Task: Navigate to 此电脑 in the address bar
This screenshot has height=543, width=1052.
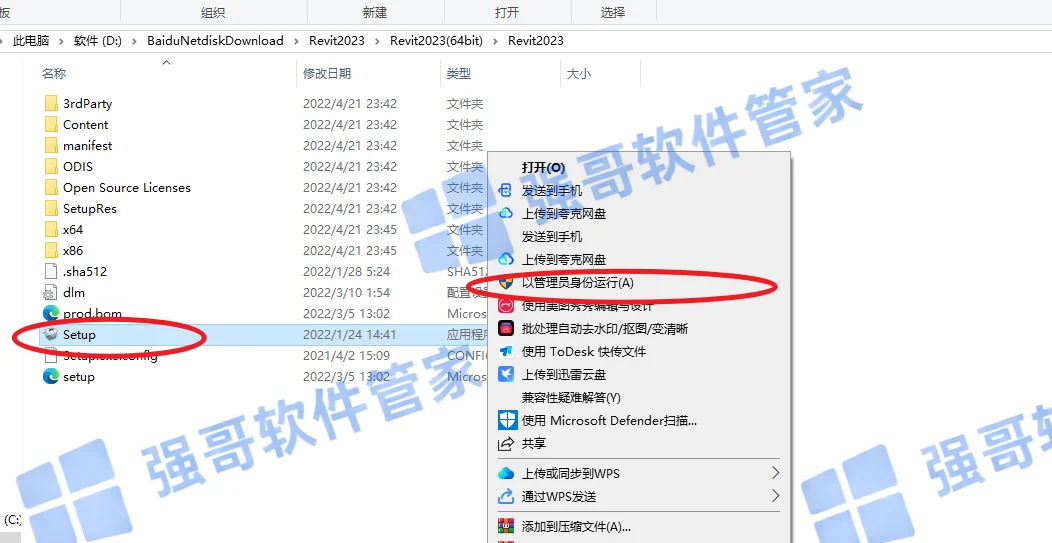Action: click(31, 41)
